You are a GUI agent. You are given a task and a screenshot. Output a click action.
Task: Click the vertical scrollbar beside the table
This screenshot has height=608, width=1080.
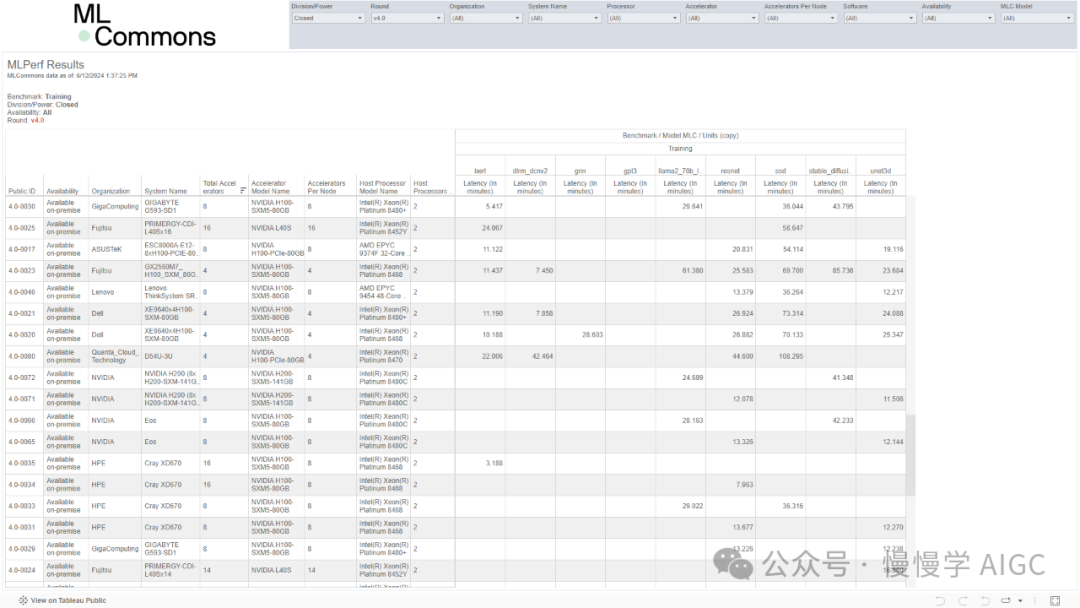click(911, 454)
